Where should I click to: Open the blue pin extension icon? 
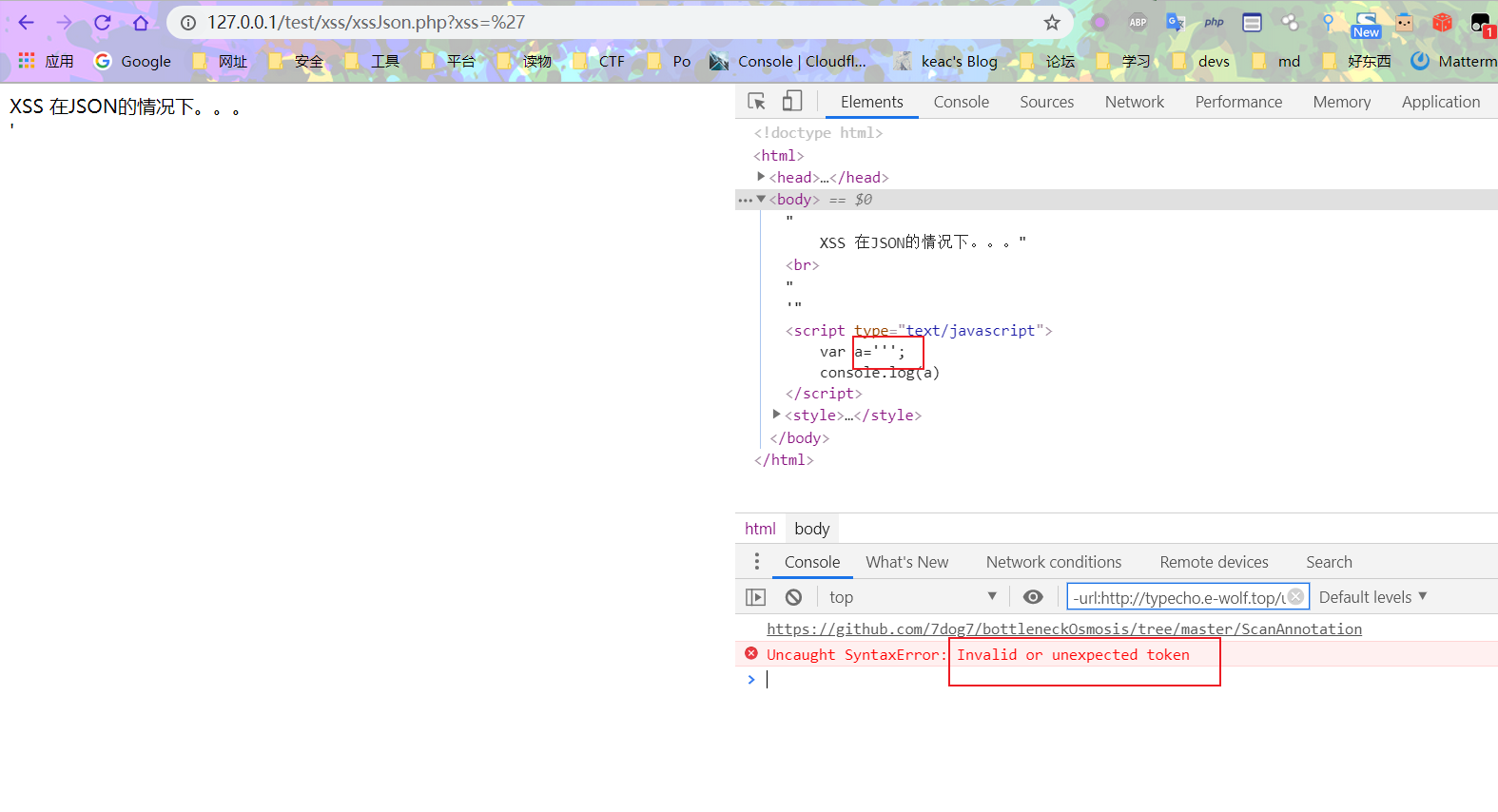[x=1328, y=22]
